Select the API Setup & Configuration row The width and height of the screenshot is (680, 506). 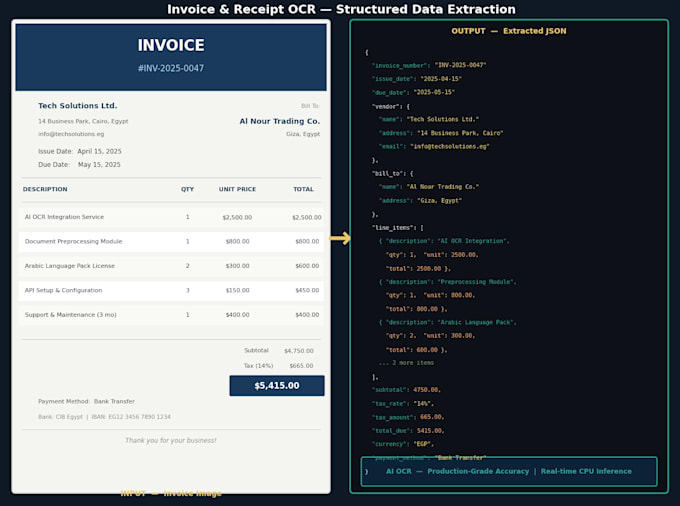[171, 291]
